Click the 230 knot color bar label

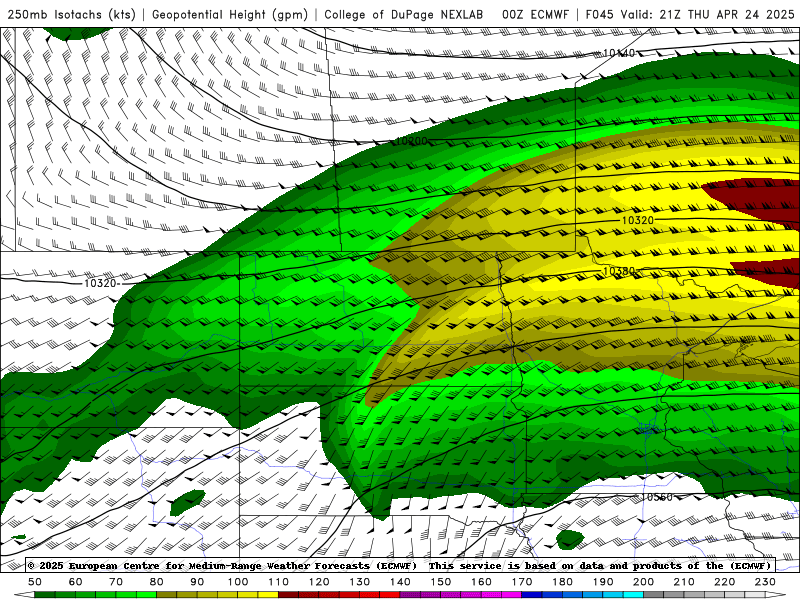(x=765, y=582)
